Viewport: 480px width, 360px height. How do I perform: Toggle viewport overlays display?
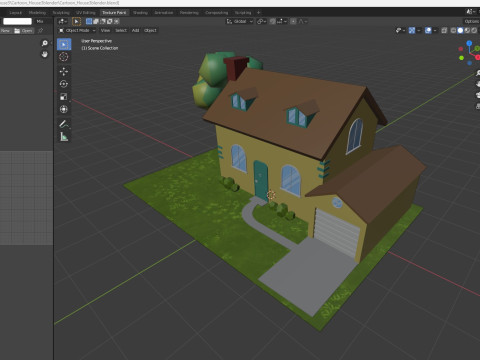coord(428,30)
